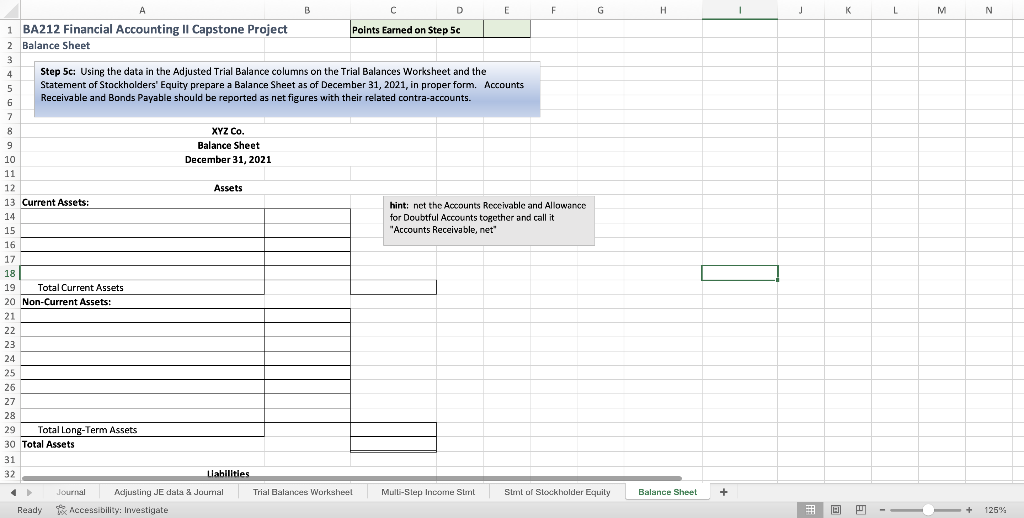Click the Accounts Receivable hint box

488,220
